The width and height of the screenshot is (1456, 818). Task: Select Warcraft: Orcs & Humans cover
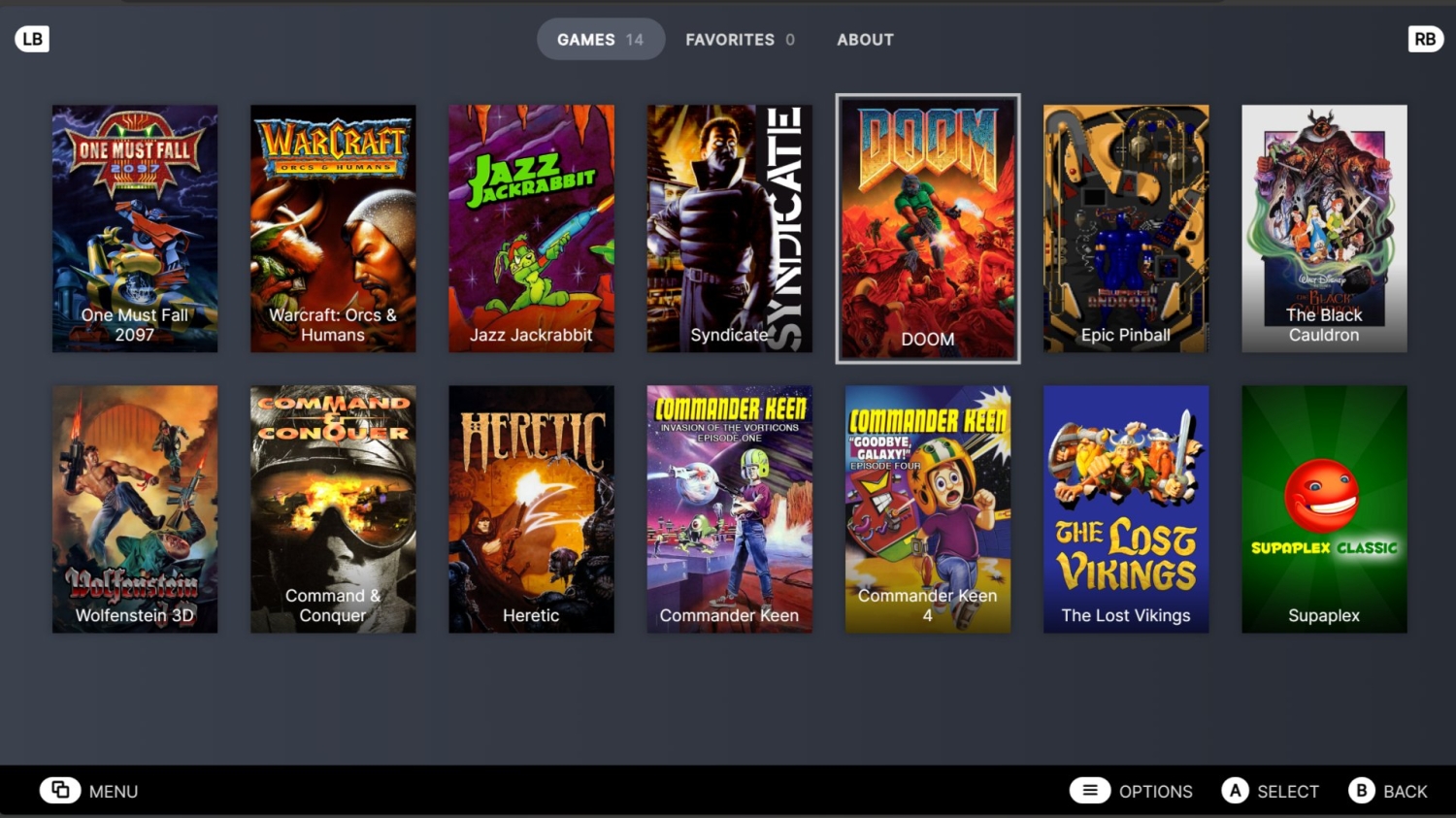coord(333,228)
